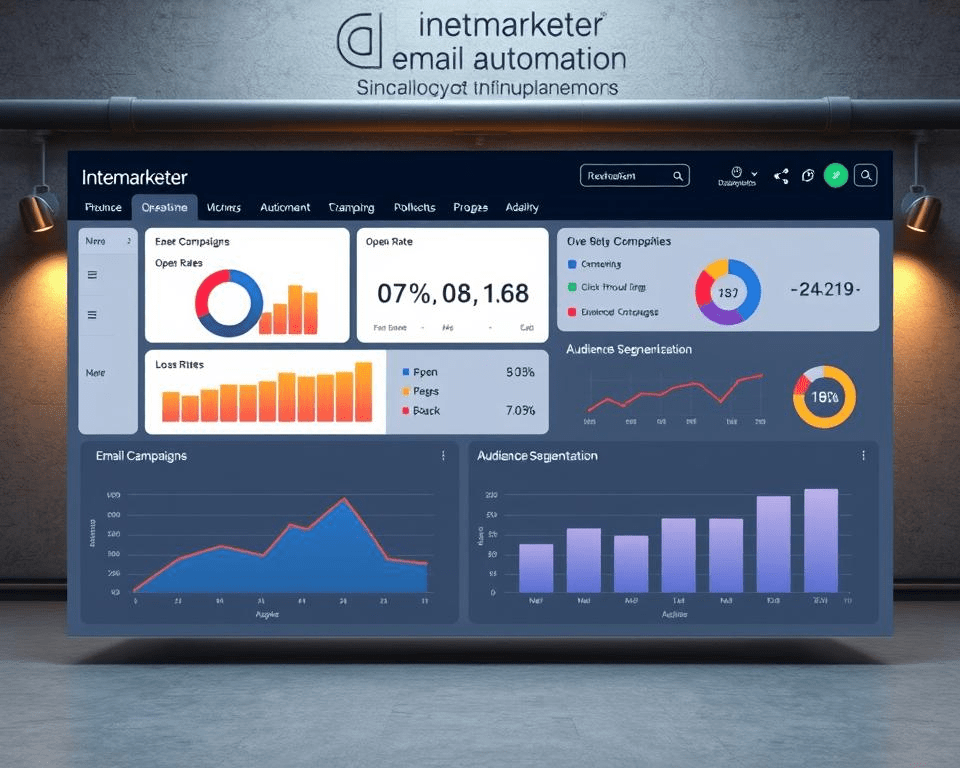
Task: Click the blue Fpen legend marker
Action: tap(405, 372)
